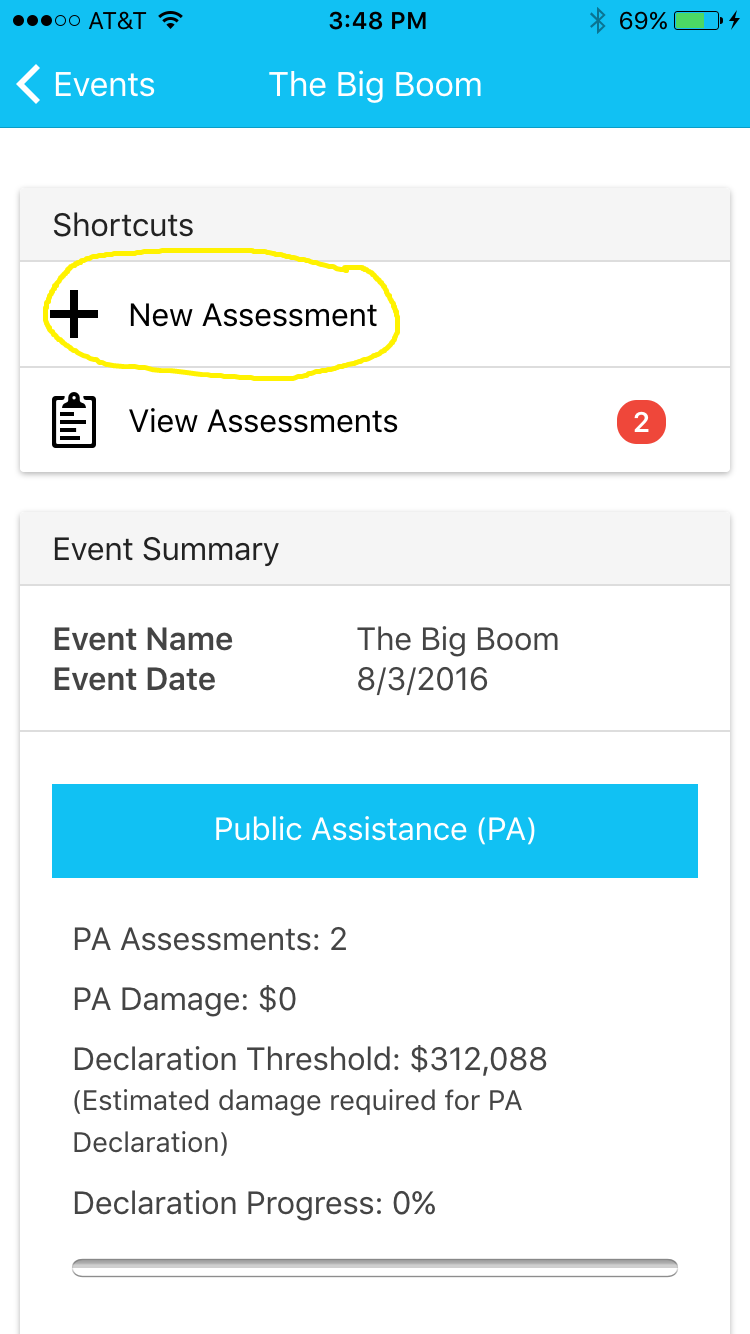Image resolution: width=750 pixels, height=1334 pixels.
Task: Tap the Bluetooth icon in status bar
Action: pyautogui.click(x=598, y=20)
